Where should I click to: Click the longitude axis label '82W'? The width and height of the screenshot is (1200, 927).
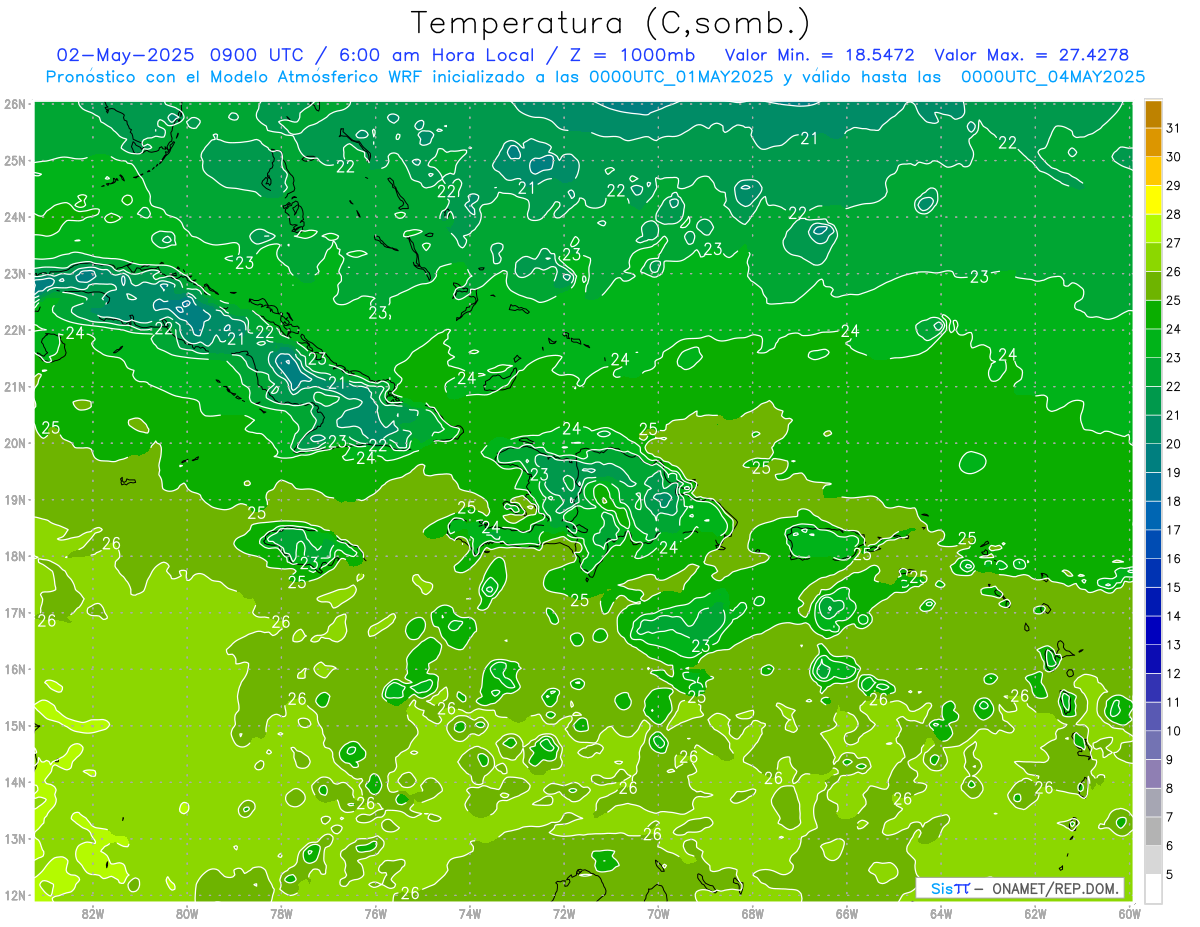point(93,913)
